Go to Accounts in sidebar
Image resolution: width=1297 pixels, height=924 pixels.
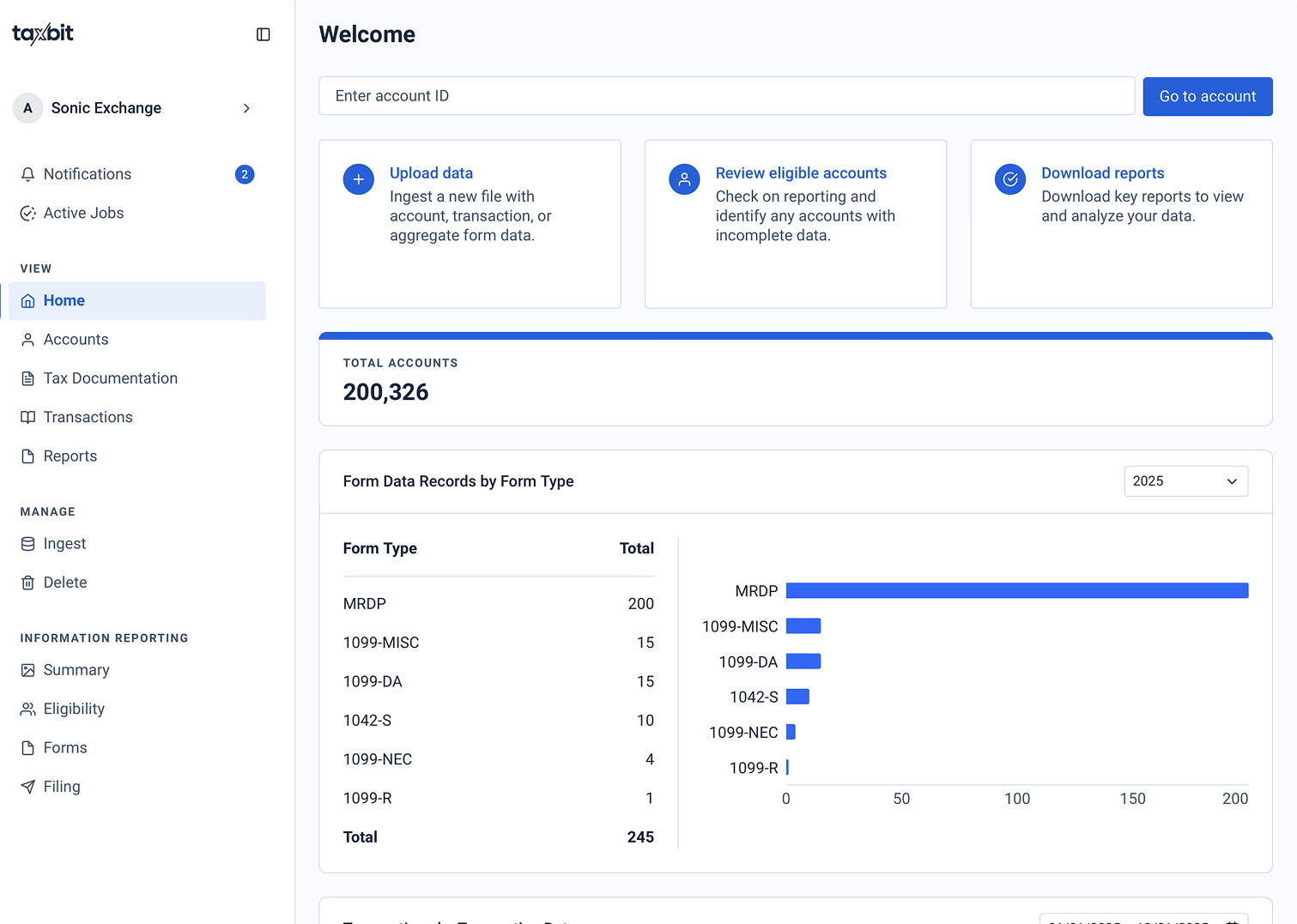pyautogui.click(x=137, y=340)
